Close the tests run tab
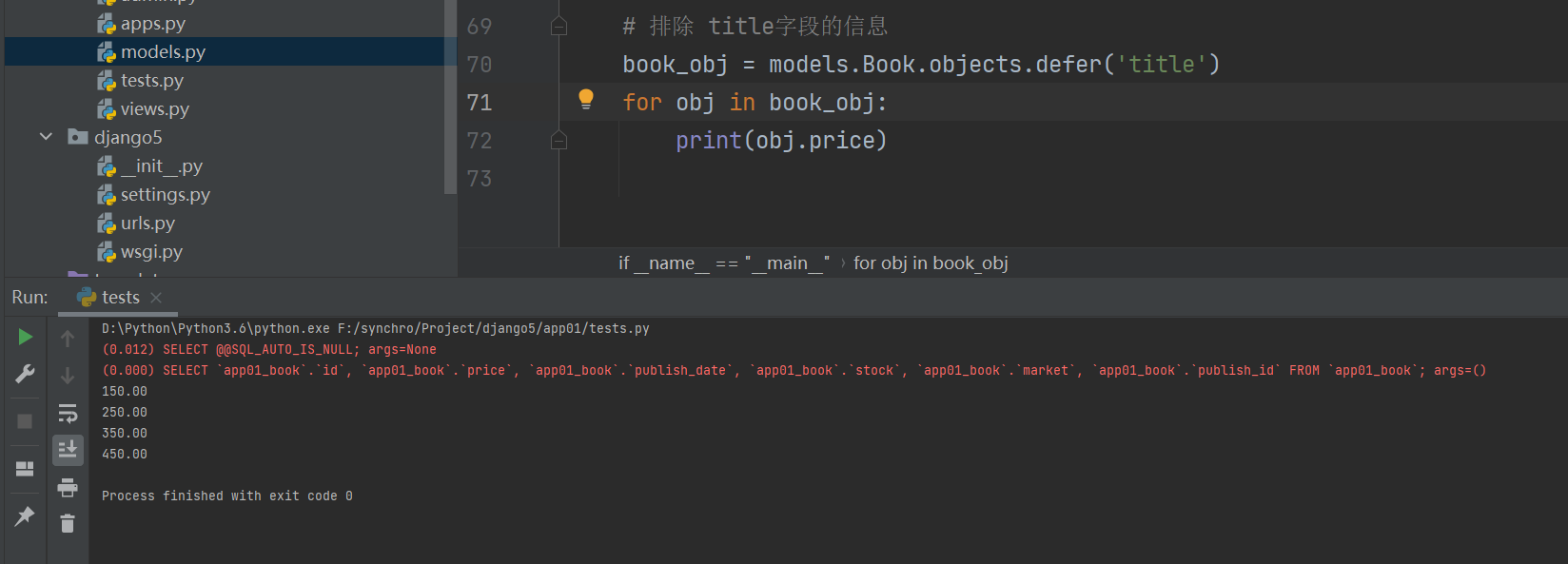 point(156,298)
